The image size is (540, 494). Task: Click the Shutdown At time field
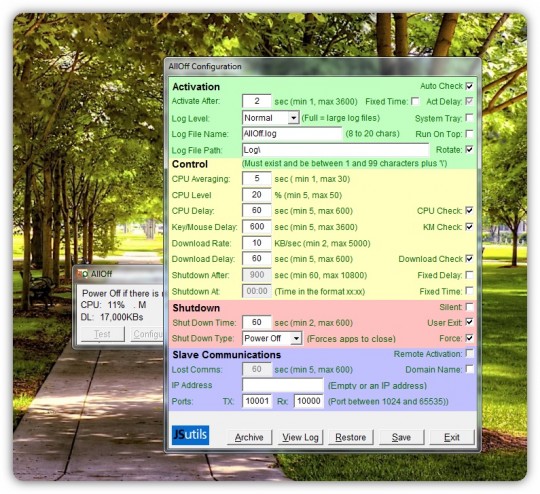point(257,291)
